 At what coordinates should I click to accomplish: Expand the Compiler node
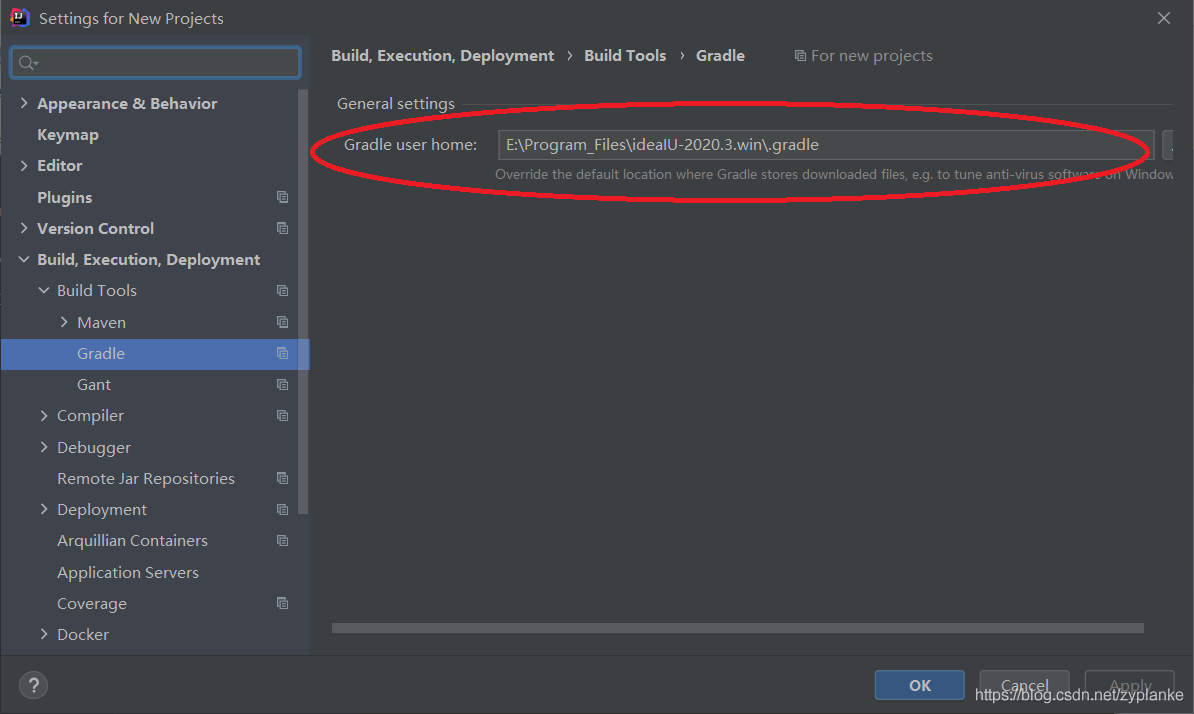44,415
